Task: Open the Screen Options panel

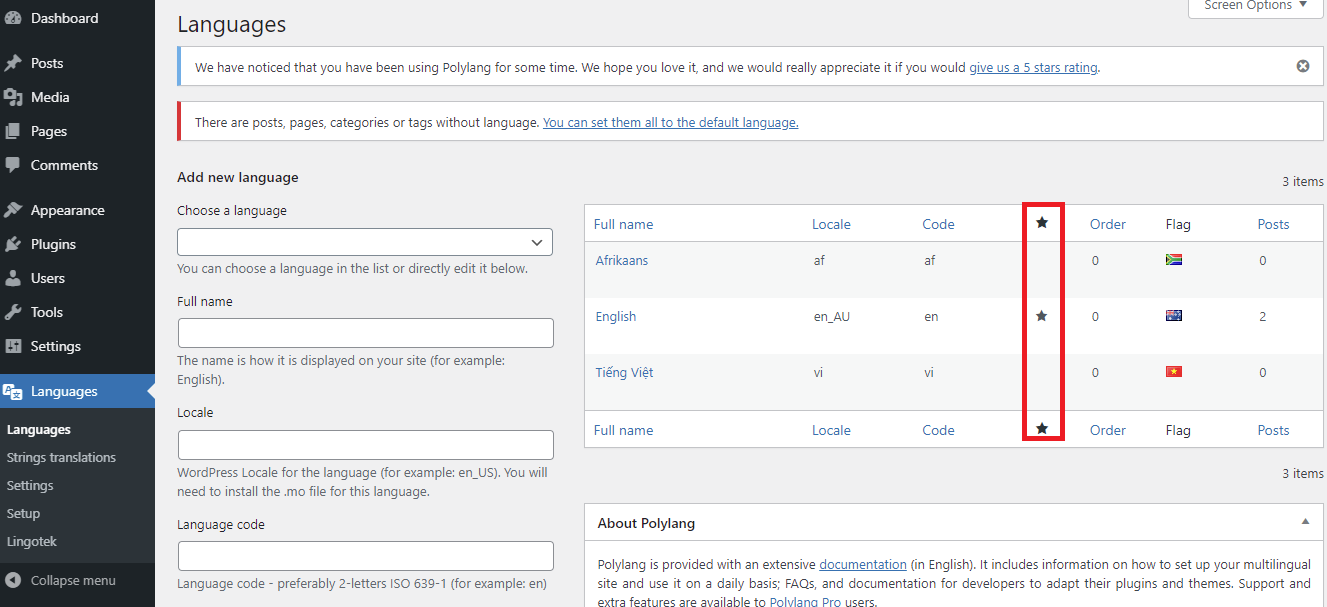Action: coord(1255,6)
